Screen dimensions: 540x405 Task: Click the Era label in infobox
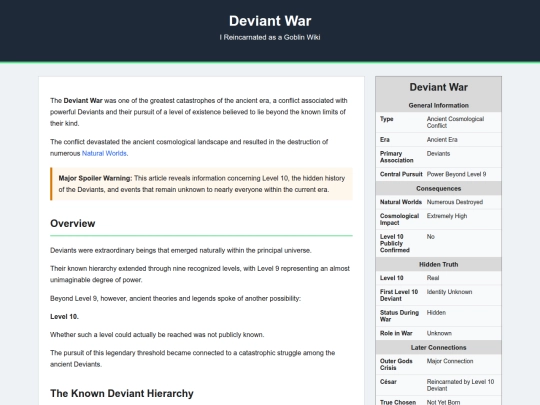(x=385, y=139)
